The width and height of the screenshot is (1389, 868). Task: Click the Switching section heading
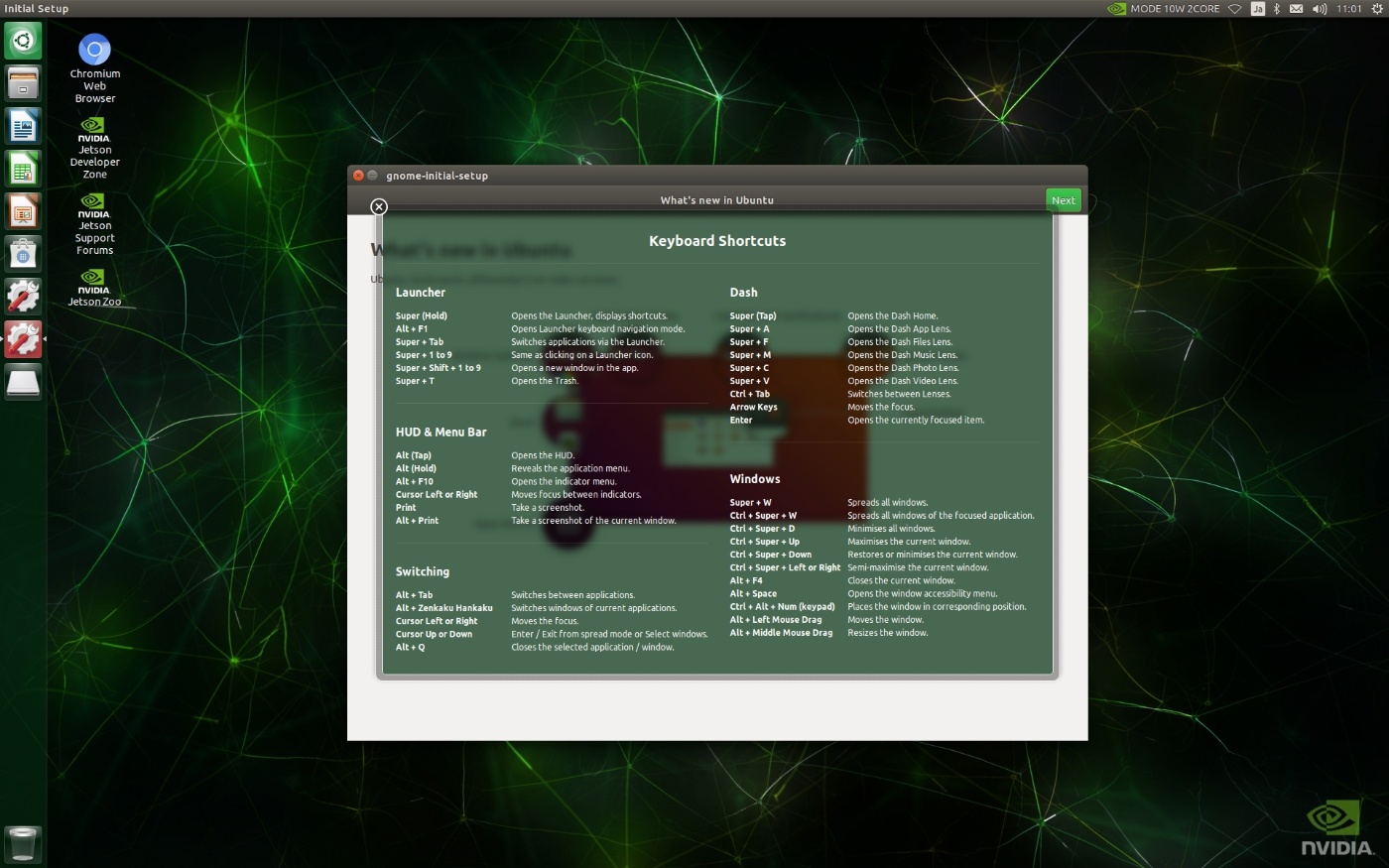pyautogui.click(x=423, y=572)
